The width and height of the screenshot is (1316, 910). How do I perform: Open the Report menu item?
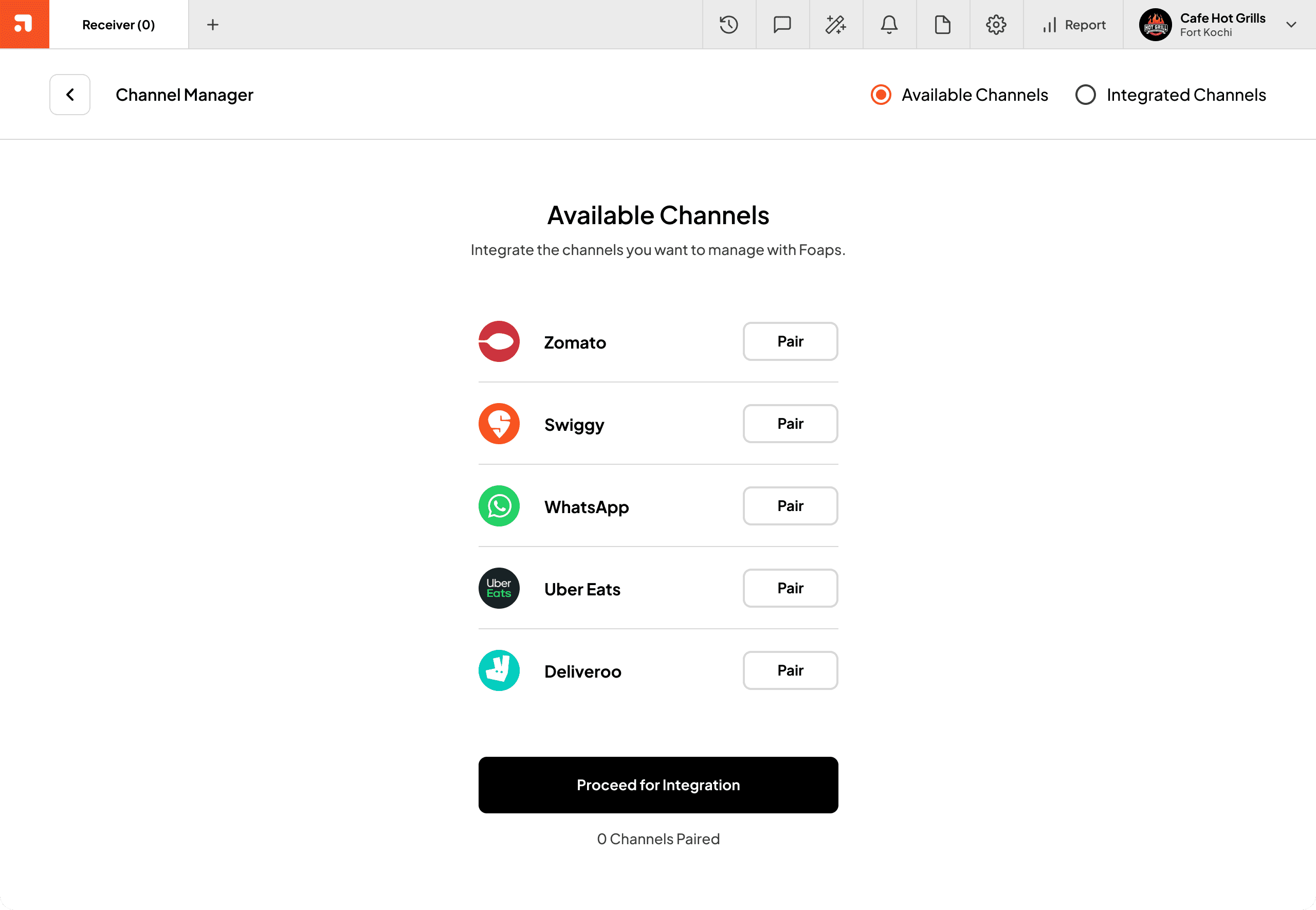click(1074, 25)
